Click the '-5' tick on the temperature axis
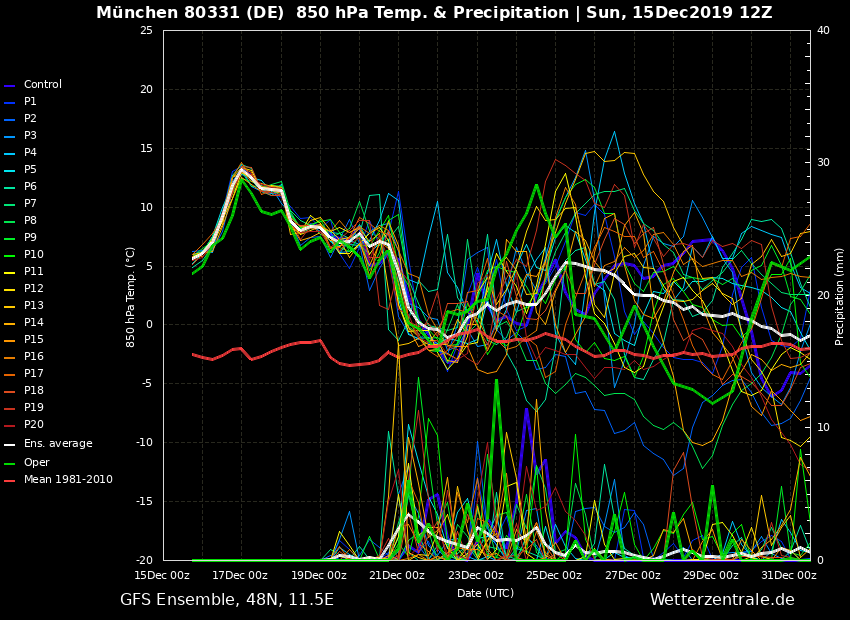The width and height of the screenshot is (850, 620). [x=148, y=384]
